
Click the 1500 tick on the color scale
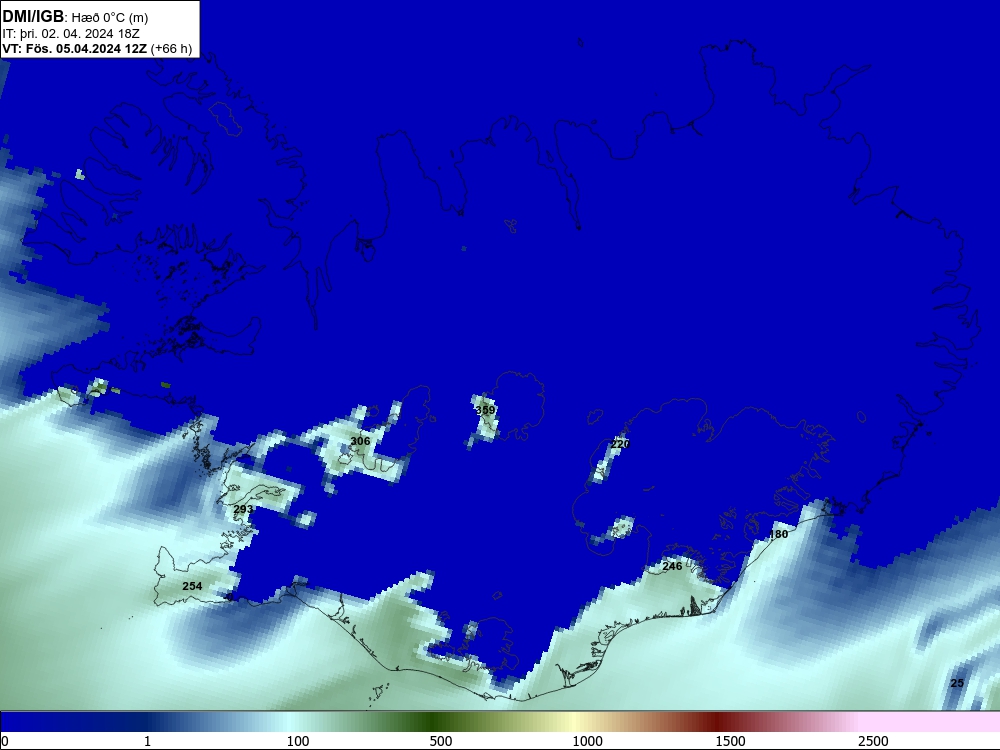click(730, 741)
